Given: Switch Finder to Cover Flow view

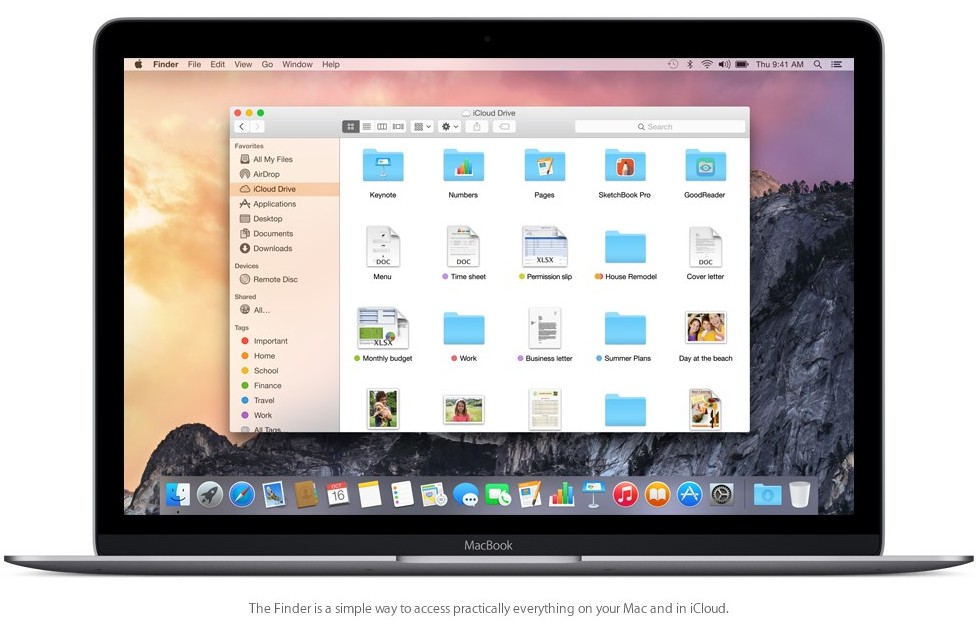Looking at the screenshot, I should click(398, 126).
